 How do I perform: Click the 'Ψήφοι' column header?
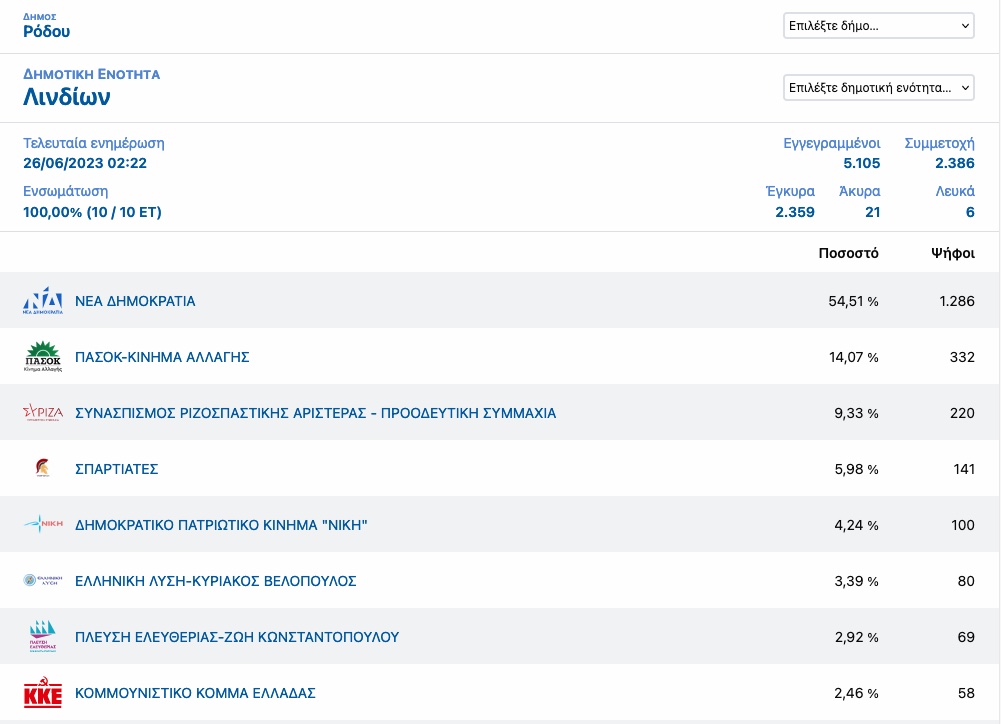tap(952, 253)
